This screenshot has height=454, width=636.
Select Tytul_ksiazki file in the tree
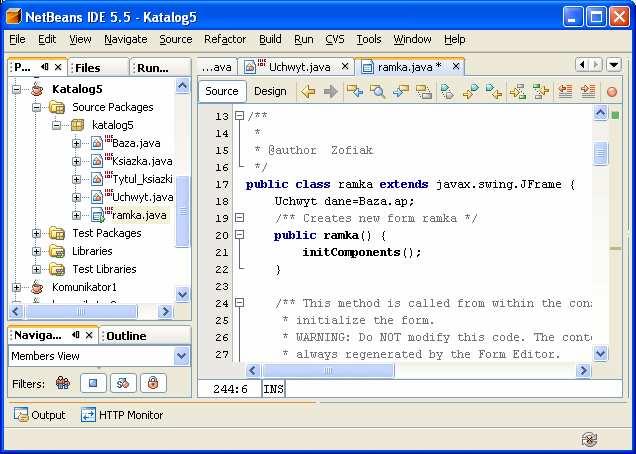tap(142, 179)
